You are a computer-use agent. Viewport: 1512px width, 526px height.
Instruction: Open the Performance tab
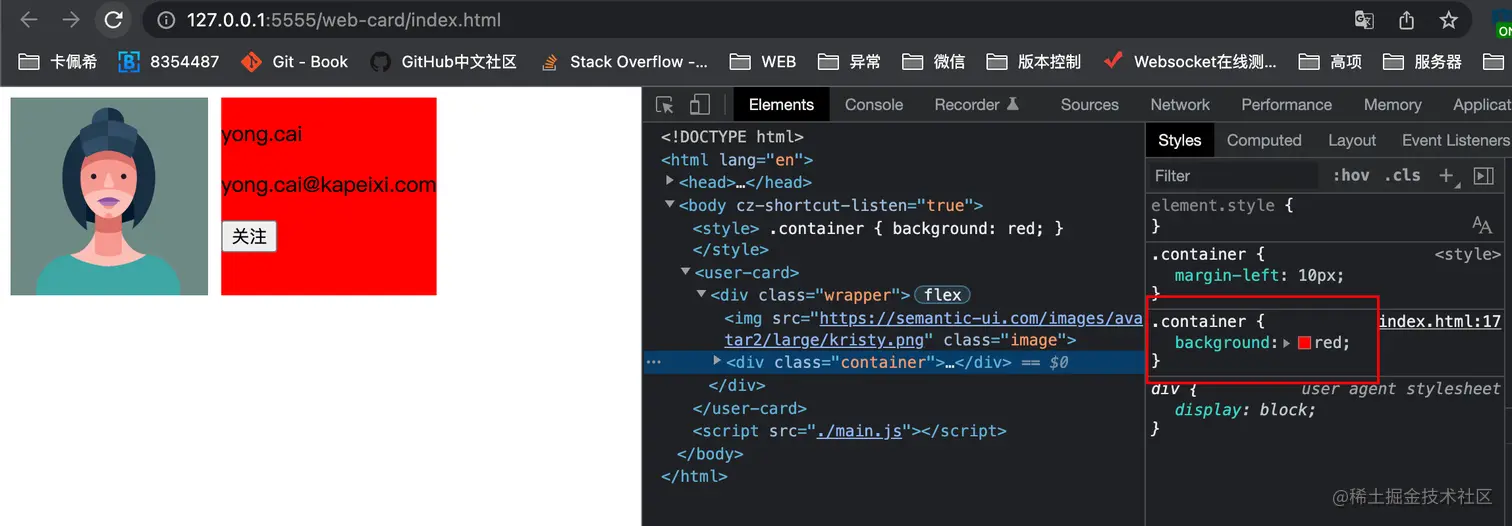tap(1286, 104)
